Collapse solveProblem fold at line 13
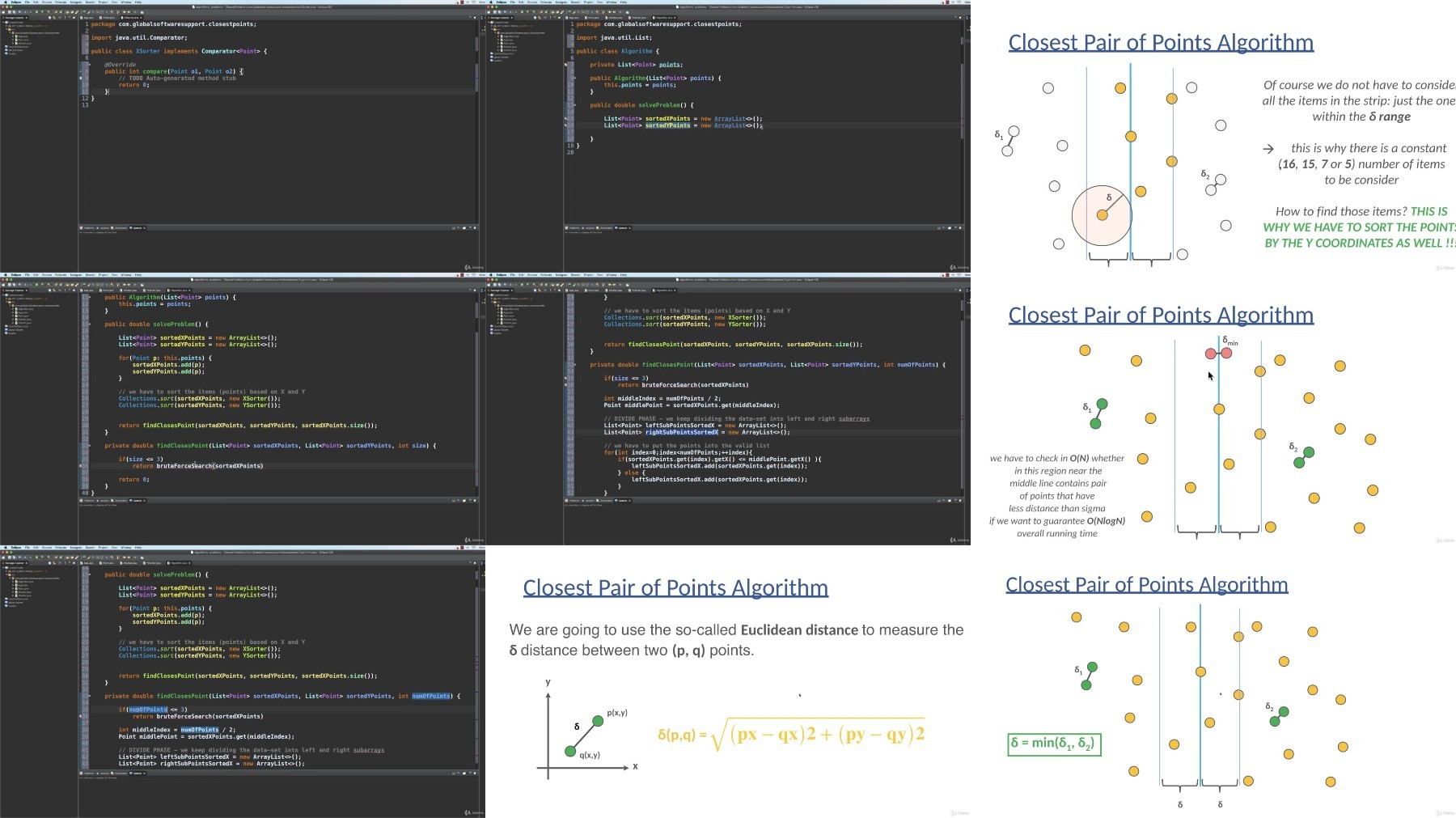This screenshot has height=818, width=1456. [x=574, y=105]
